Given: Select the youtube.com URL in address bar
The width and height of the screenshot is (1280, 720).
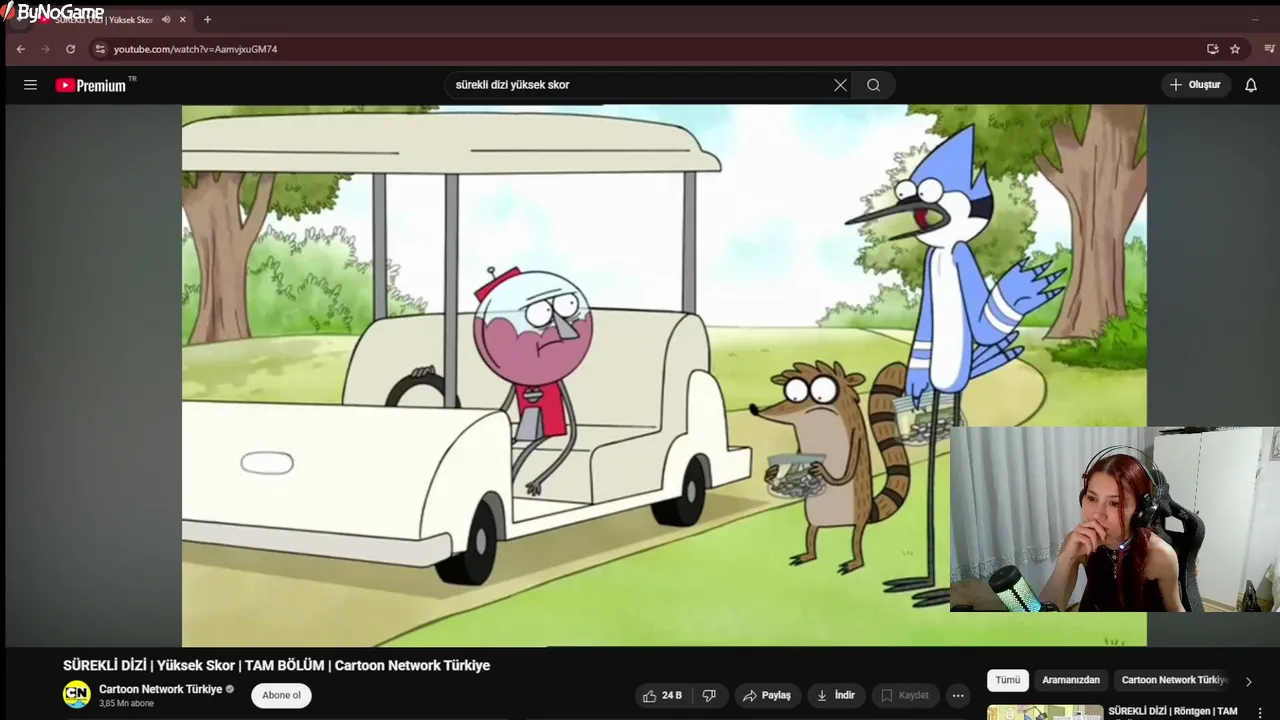Looking at the screenshot, I should point(195,49).
